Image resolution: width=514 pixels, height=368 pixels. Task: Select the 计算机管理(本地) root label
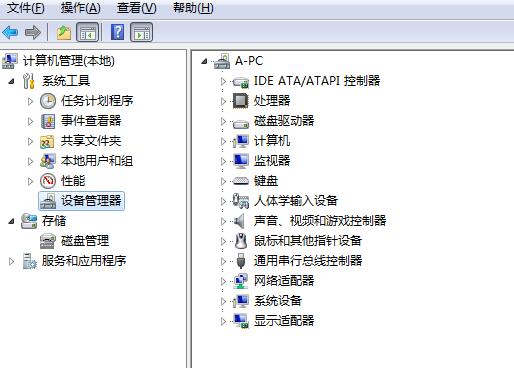pyautogui.click(x=69, y=61)
